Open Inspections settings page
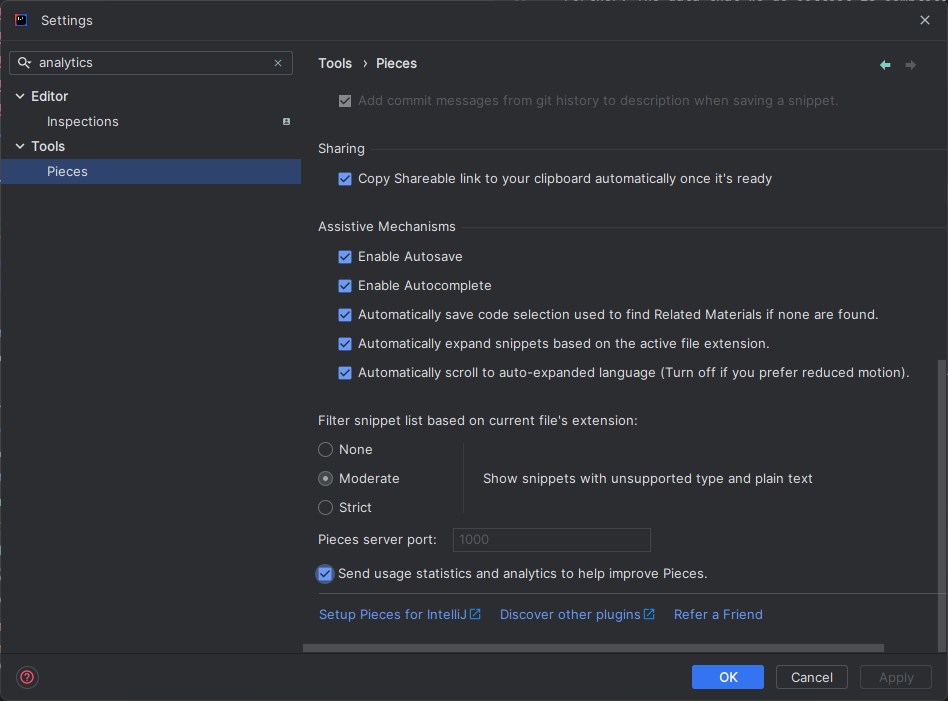The width and height of the screenshot is (948, 701). pyautogui.click(x=82, y=122)
